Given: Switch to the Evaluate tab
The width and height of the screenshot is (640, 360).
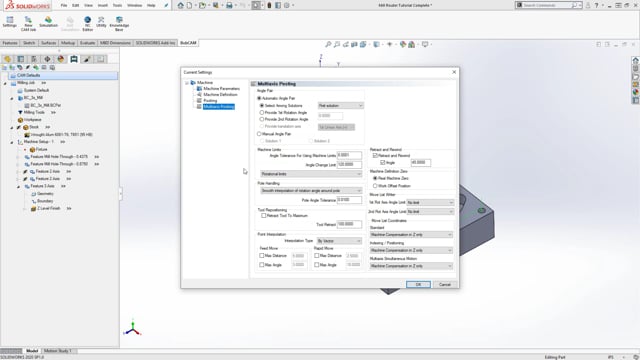Looking at the screenshot, I should (x=87, y=43).
